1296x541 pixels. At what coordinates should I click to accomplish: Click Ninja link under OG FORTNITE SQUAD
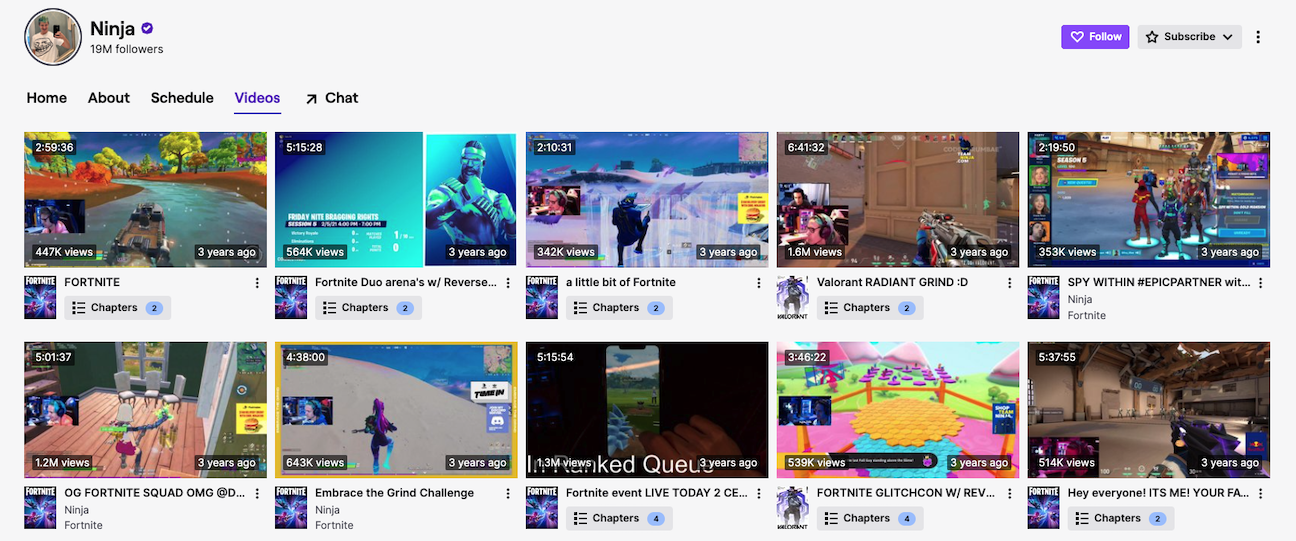(76, 510)
